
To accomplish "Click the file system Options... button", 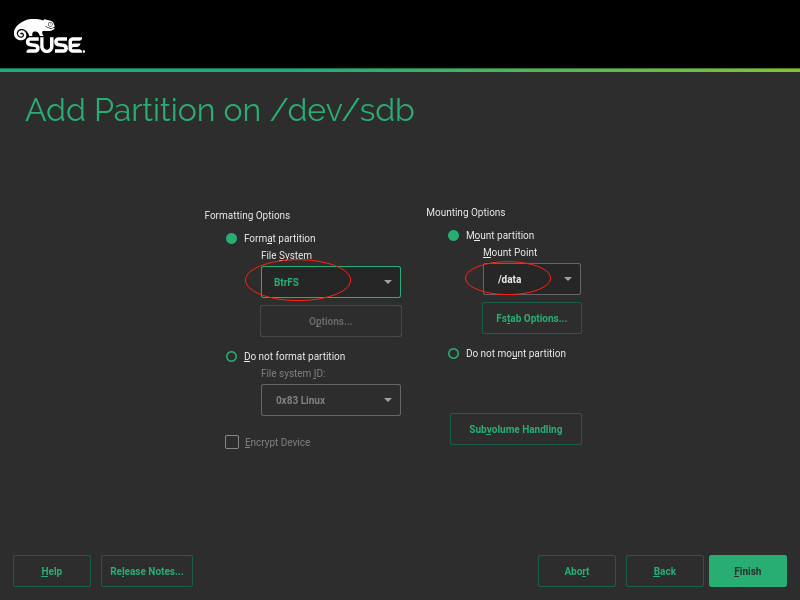I will 331,321.
